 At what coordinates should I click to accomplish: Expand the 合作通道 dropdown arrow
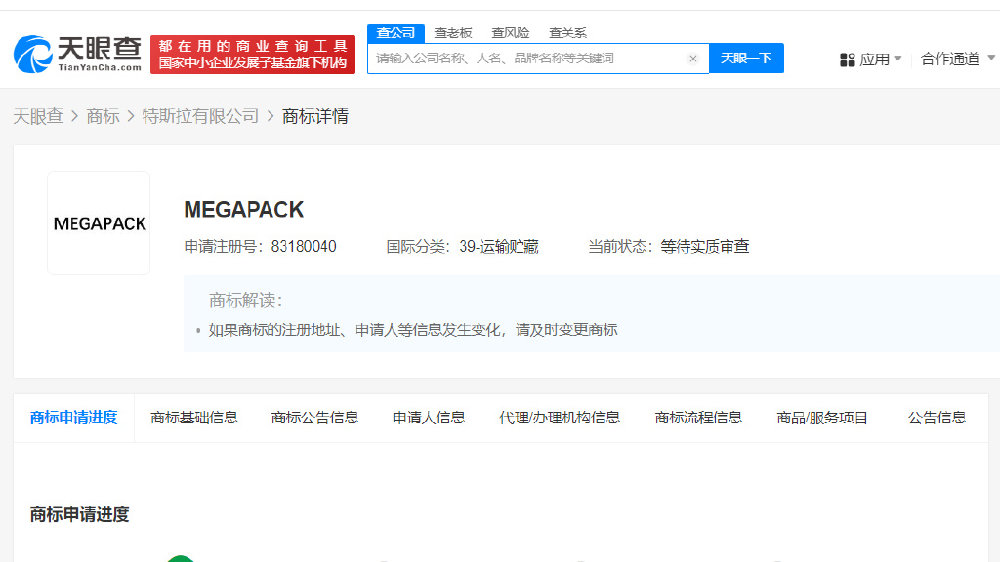pos(991,58)
